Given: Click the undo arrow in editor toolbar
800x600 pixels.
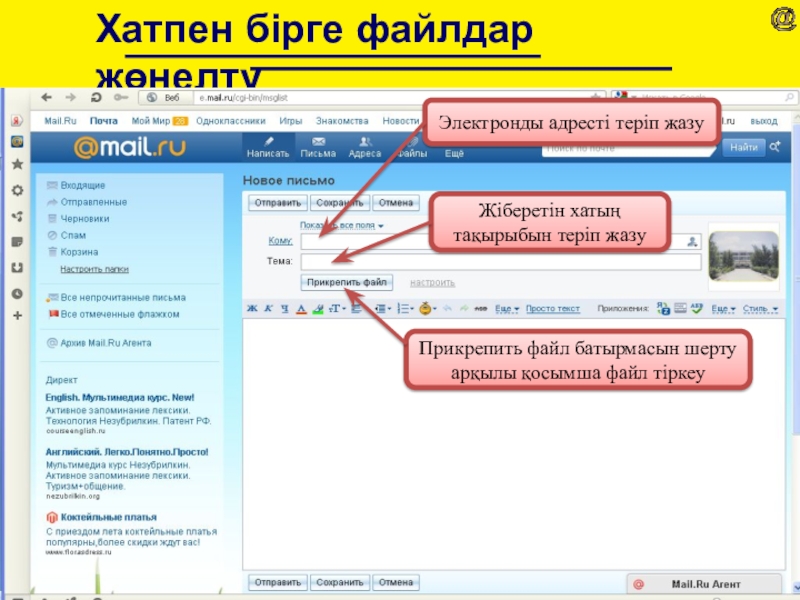Looking at the screenshot, I should (x=447, y=309).
